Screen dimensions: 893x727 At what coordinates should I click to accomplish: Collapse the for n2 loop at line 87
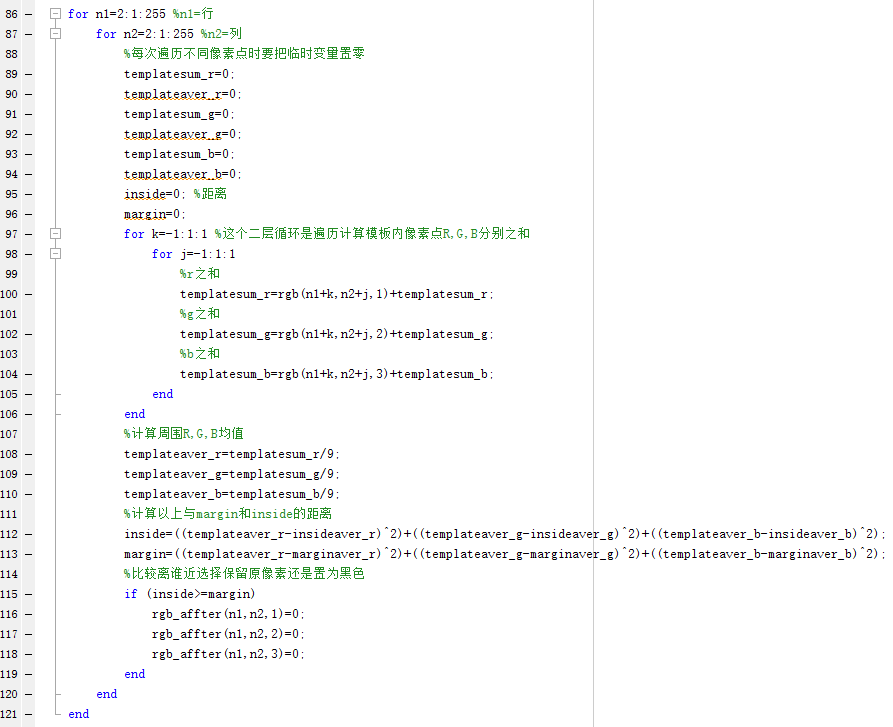[55, 34]
